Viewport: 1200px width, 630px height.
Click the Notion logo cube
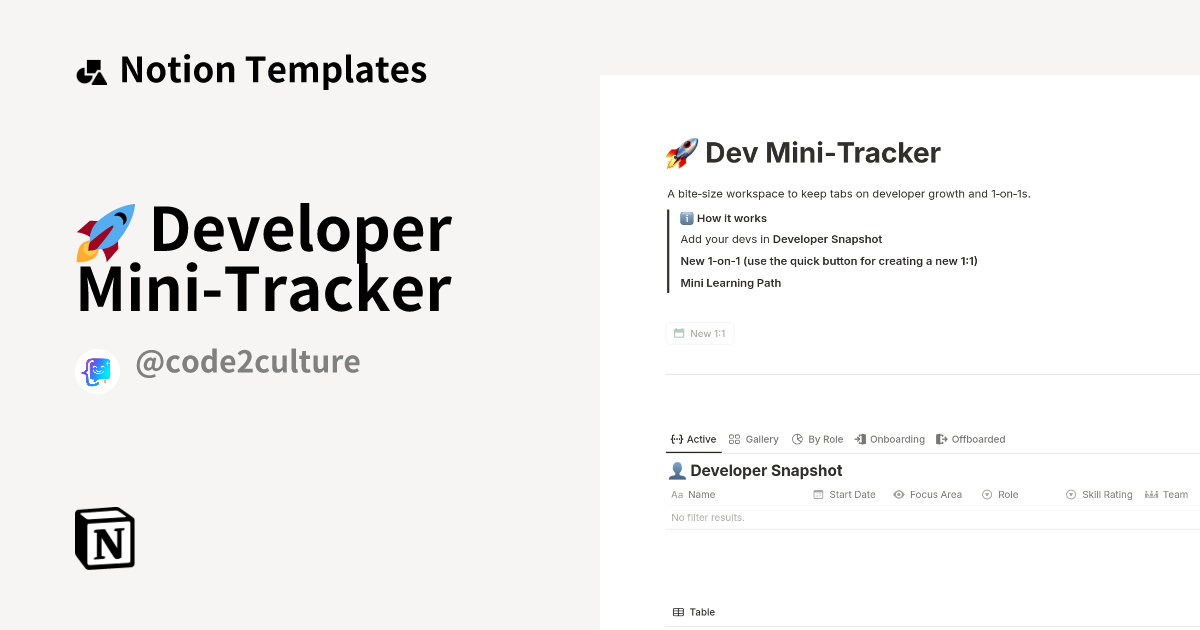pos(105,538)
